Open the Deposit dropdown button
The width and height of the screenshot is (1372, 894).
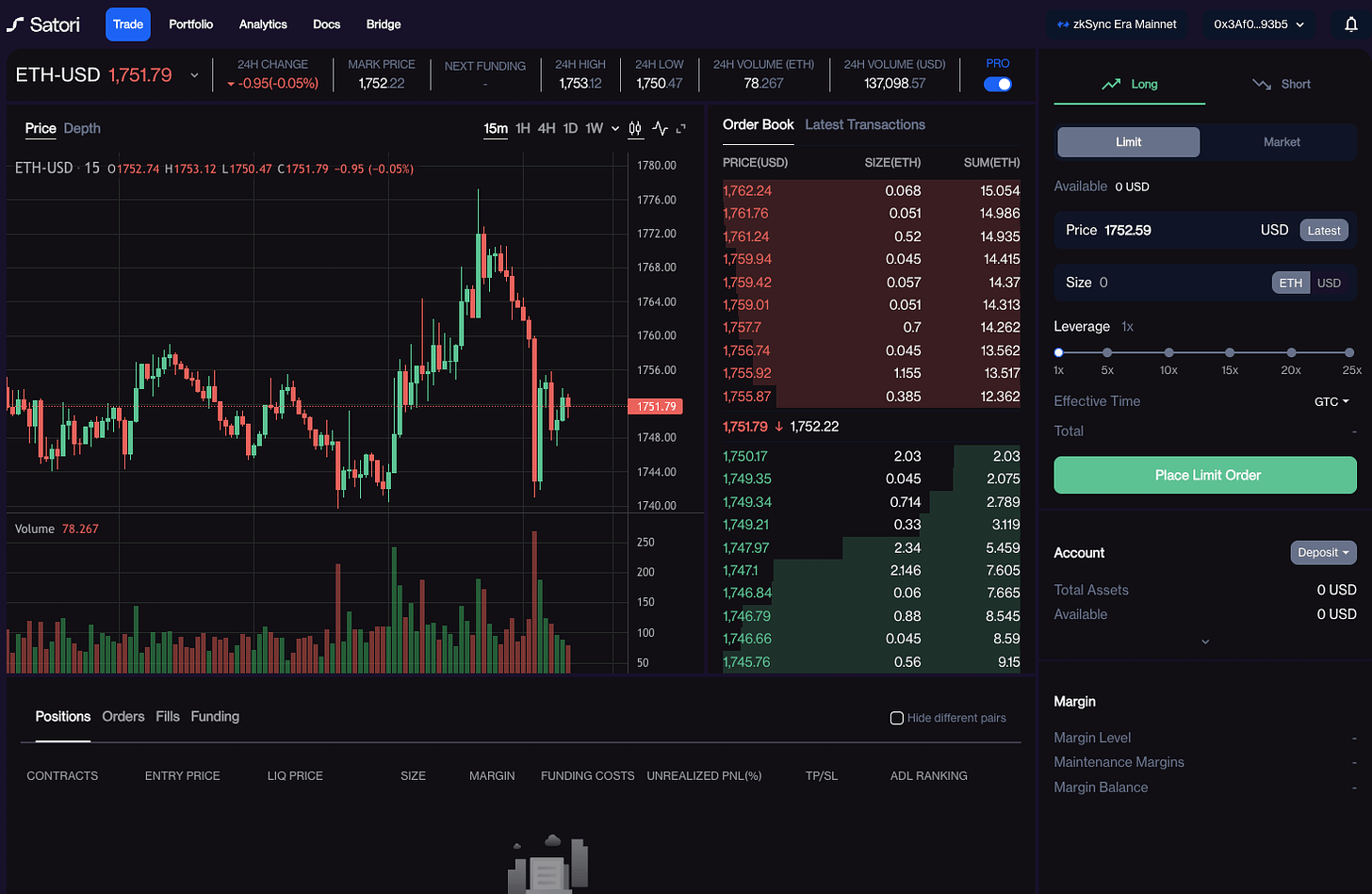(1323, 552)
